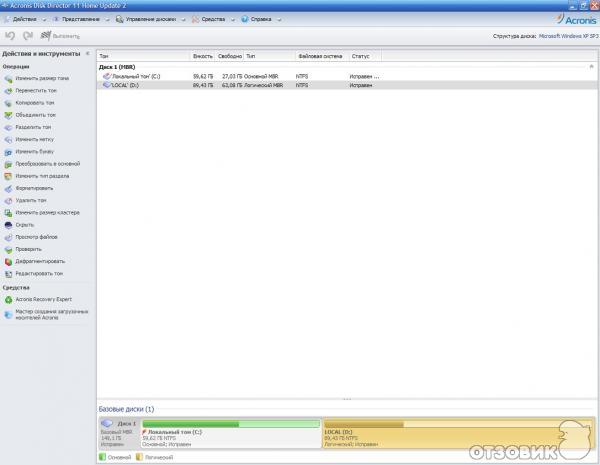Click the Базовые диски (1) heading
This screenshot has width=600, height=465.
126,409
